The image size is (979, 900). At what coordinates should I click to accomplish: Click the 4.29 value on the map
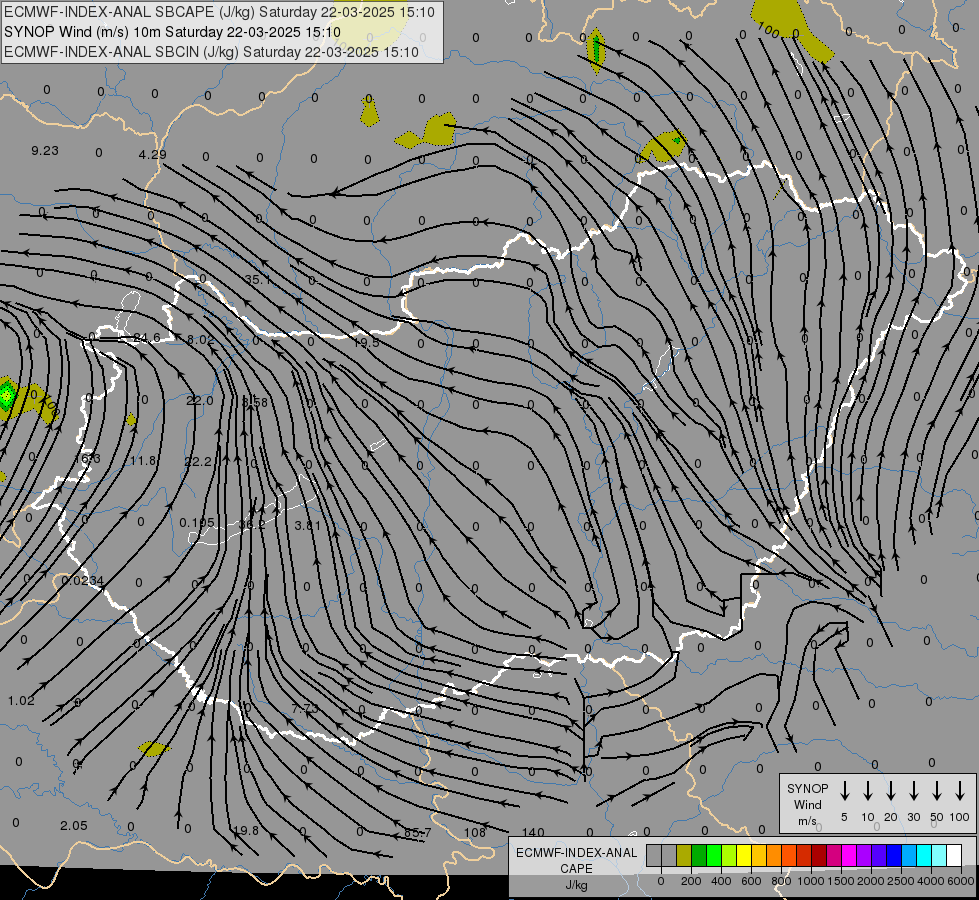(x=152, y=154)
